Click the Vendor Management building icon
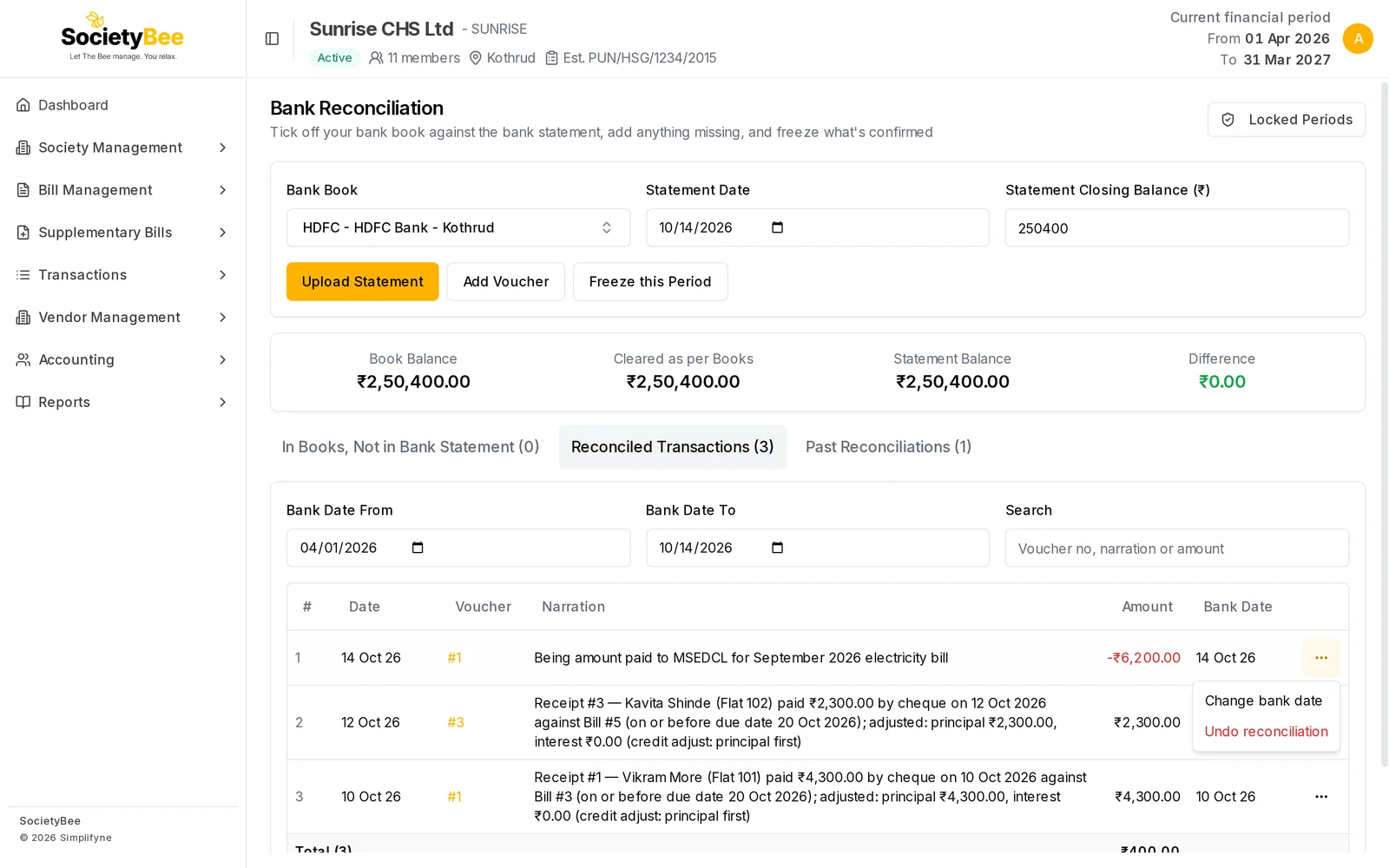The width and height of the screenshot is (1389, 868). (23, 318)
